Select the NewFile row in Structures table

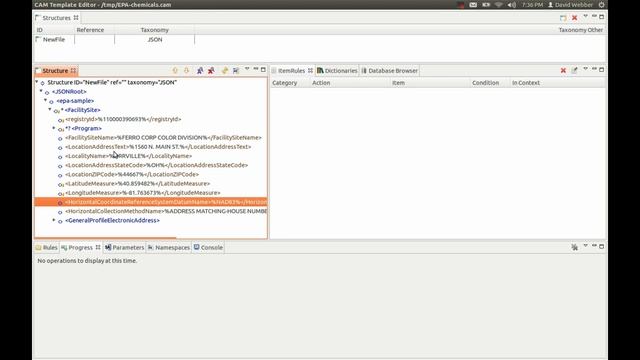tap(320, 40)
